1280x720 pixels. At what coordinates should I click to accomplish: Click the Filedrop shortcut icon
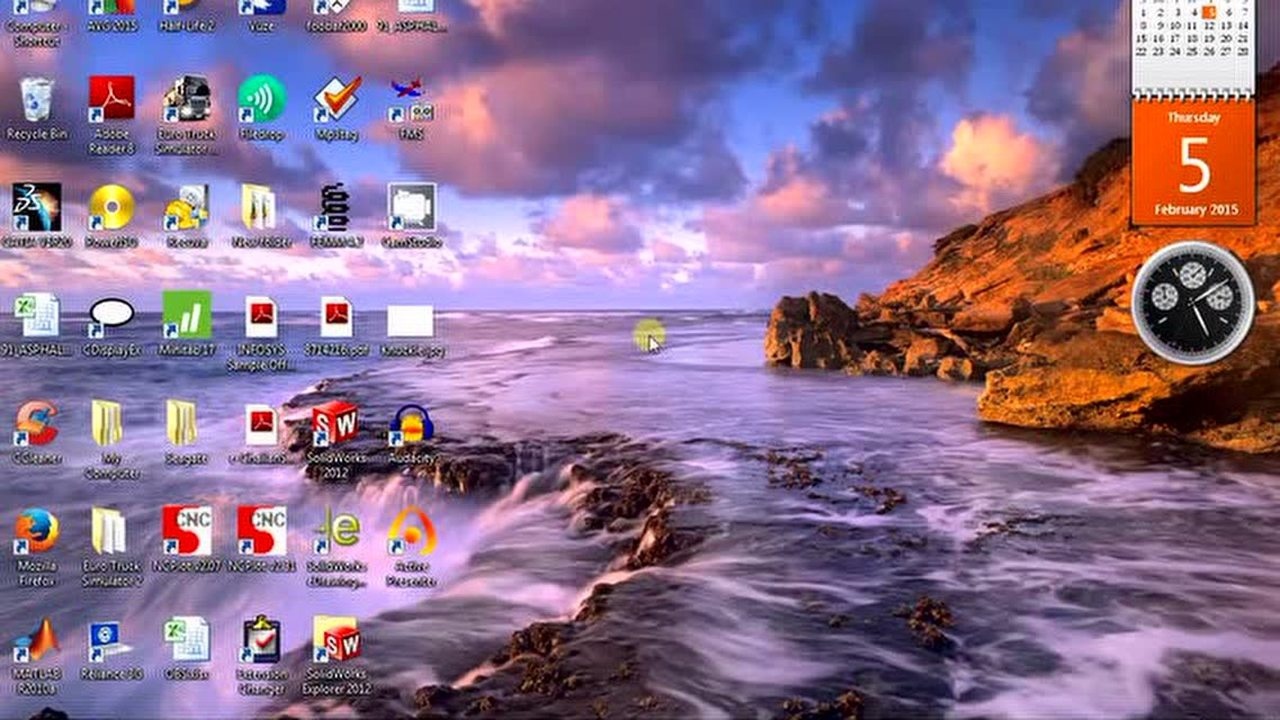click(262, 100)
